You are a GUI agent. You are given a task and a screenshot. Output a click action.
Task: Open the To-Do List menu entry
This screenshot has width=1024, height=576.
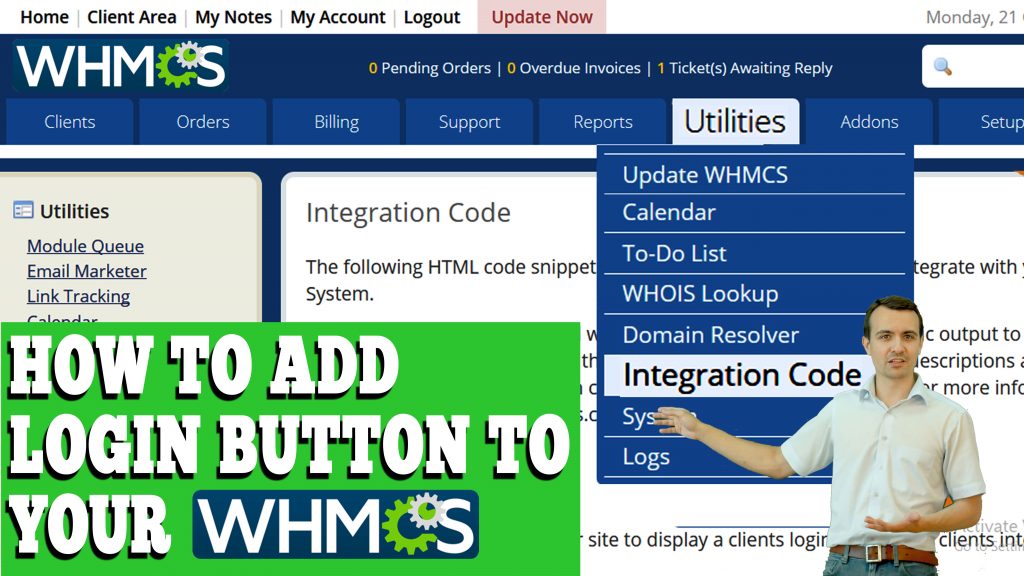click(673, 253)
